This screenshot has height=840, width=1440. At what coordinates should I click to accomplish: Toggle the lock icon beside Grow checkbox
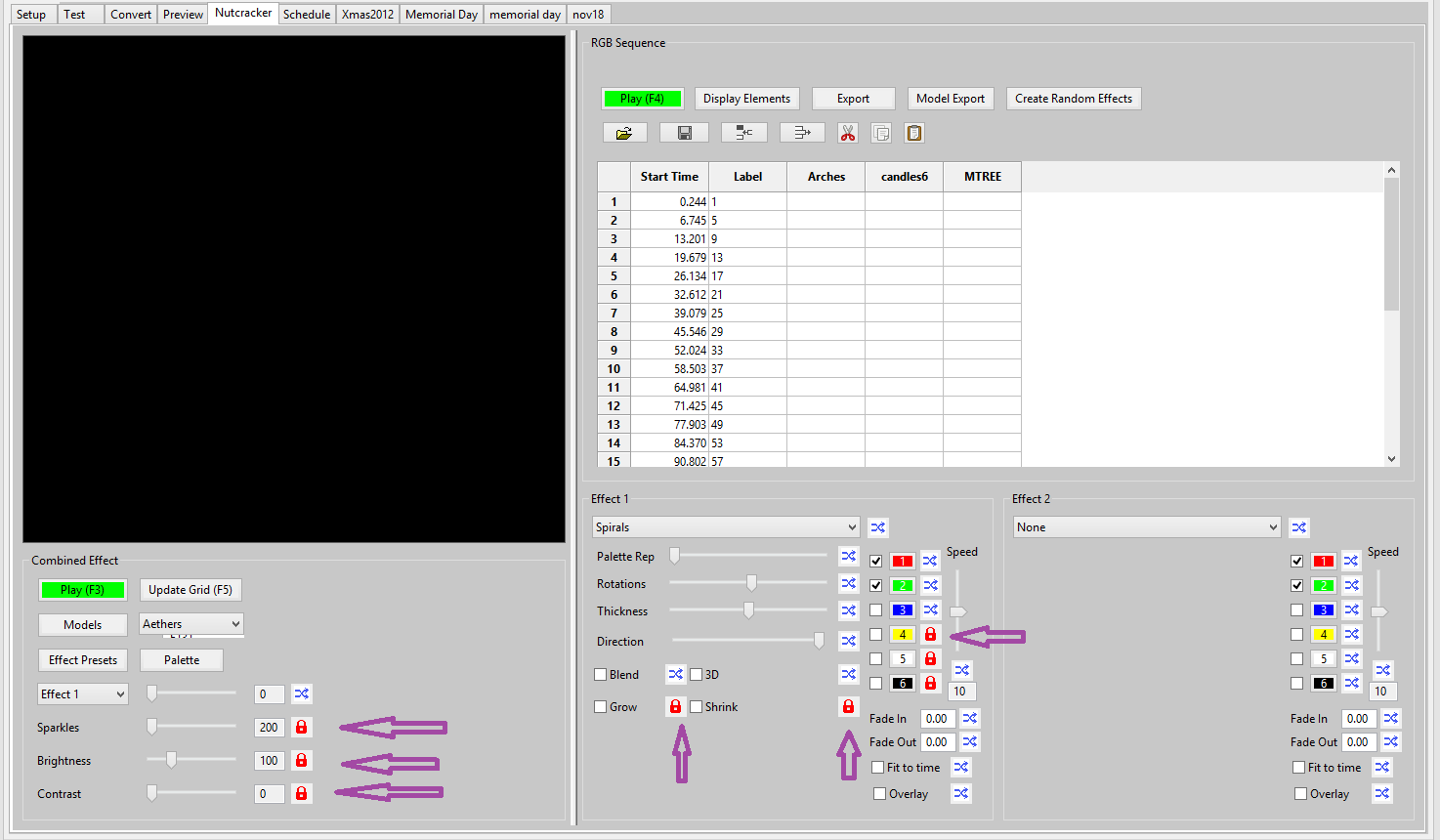pyautogui.click(x=675, y=706)
